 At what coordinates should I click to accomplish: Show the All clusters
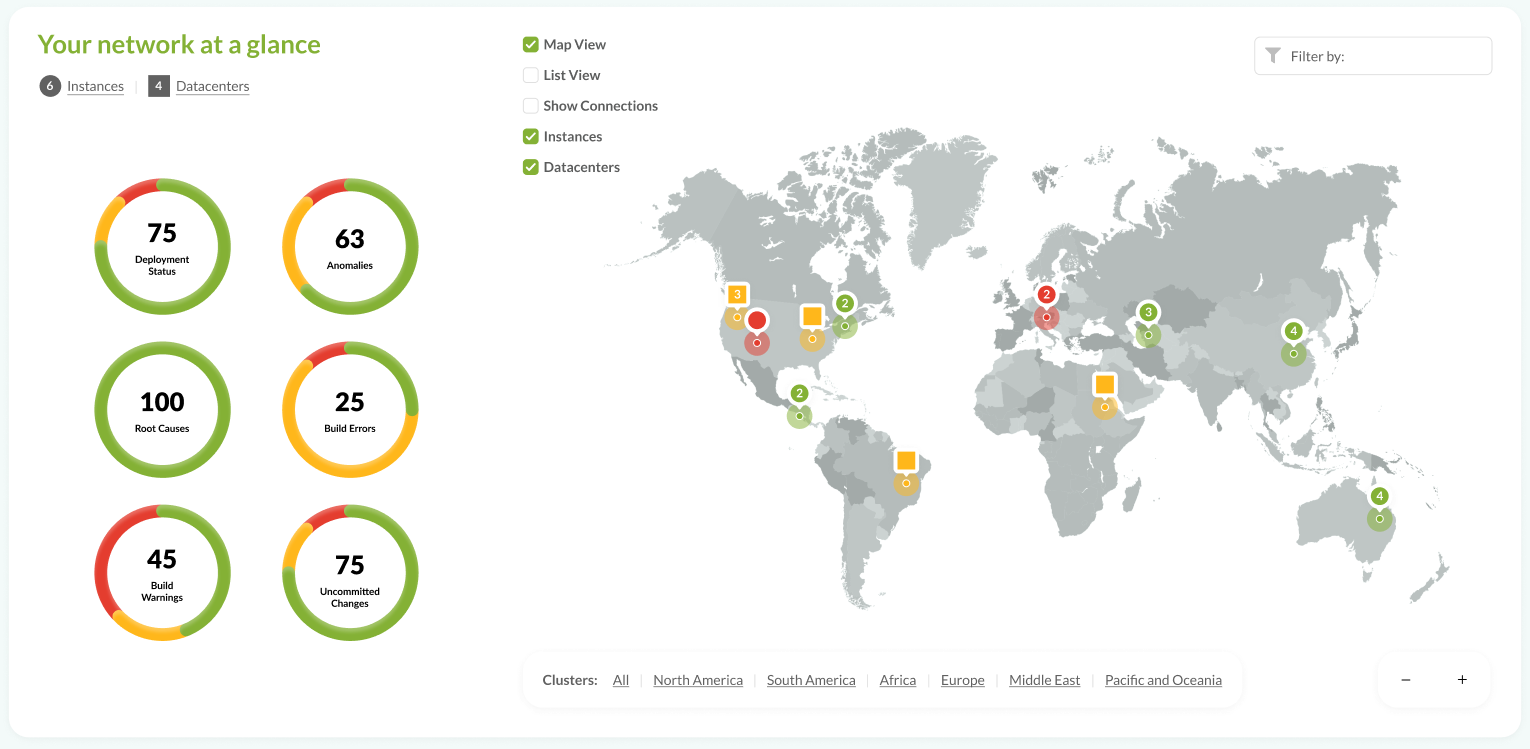click(621, 680)
